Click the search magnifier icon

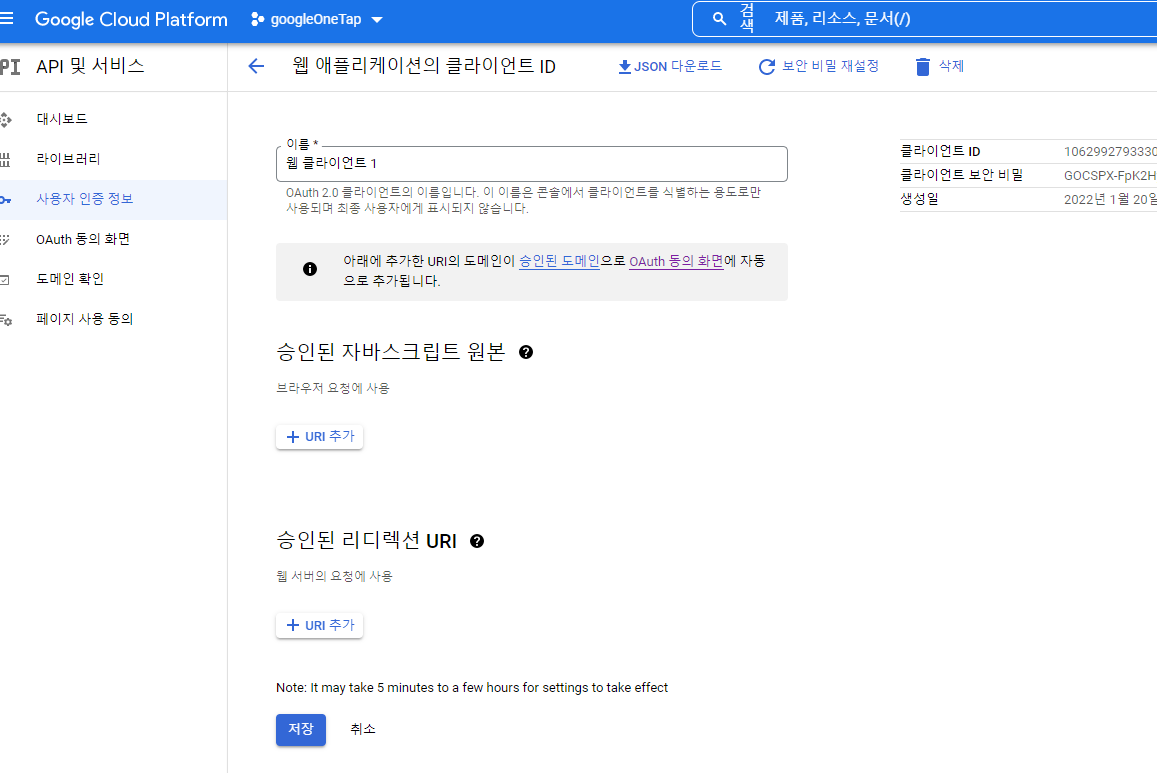pos(719,19)
